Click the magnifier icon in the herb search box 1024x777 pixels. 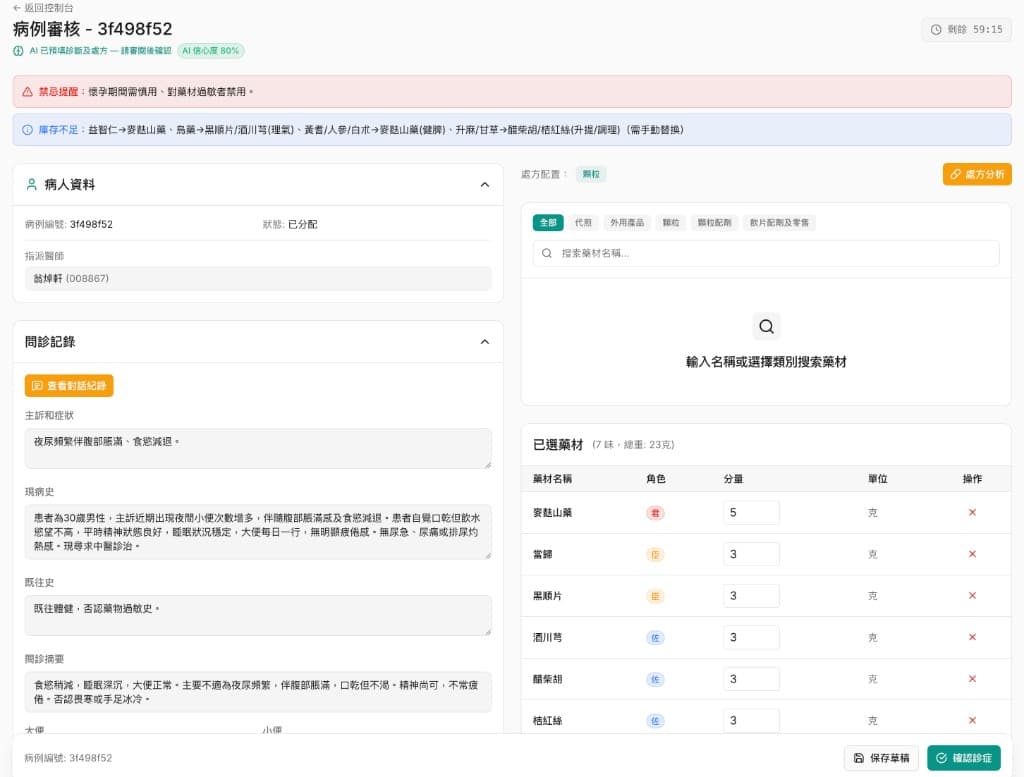click(547, 253)
